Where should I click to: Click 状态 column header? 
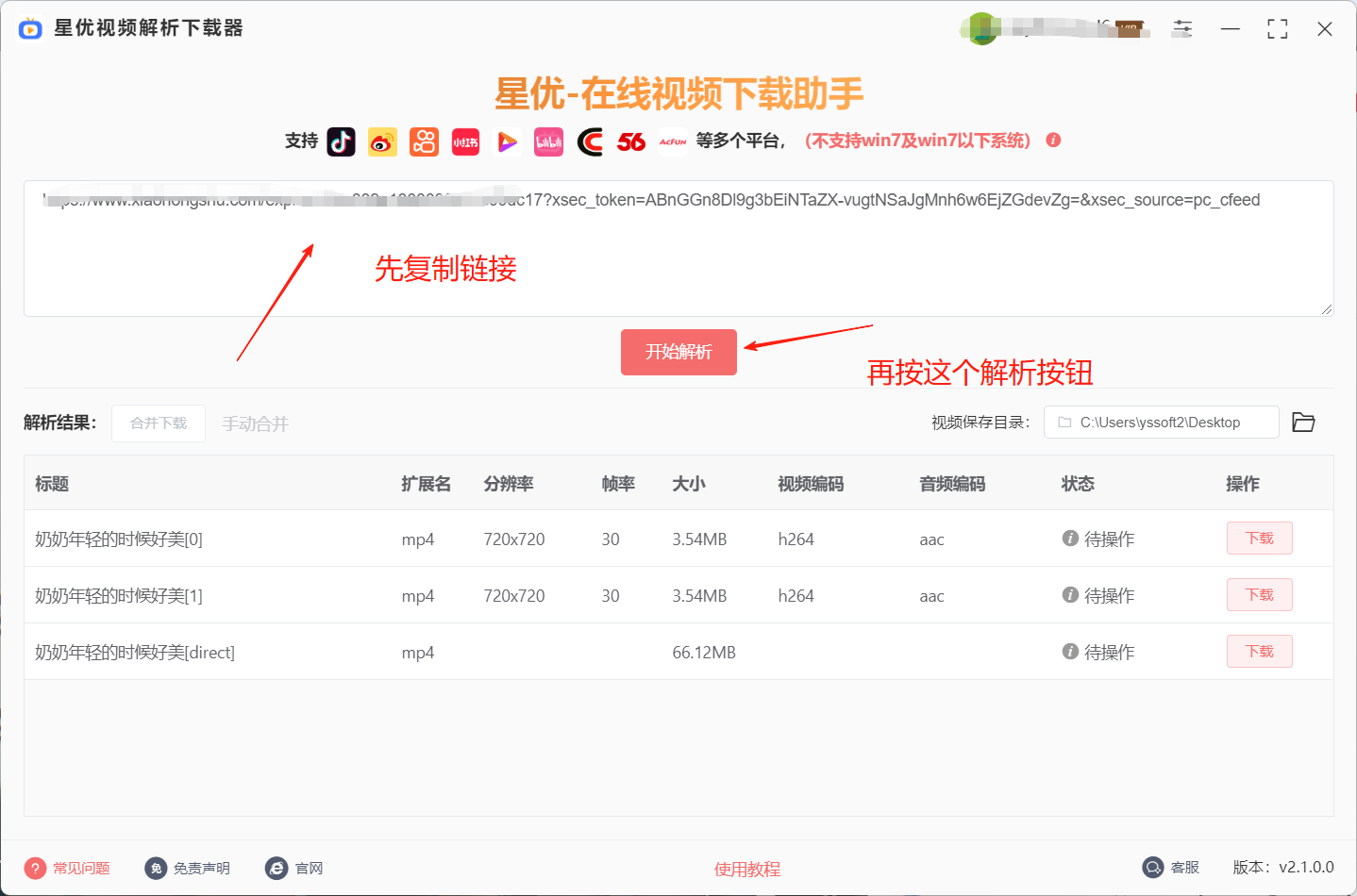point(1078,484)
